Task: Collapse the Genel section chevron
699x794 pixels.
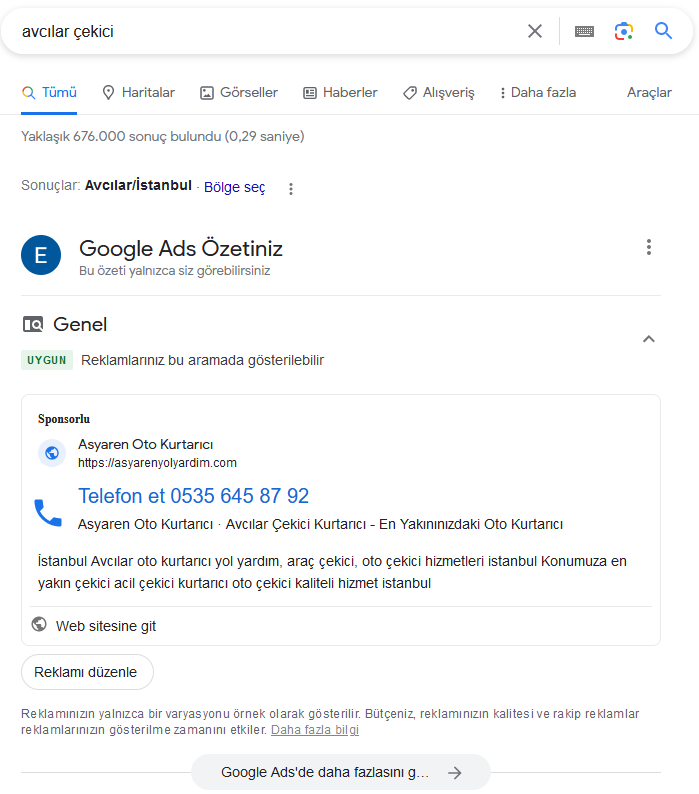Action: click(x=648, y=339)
